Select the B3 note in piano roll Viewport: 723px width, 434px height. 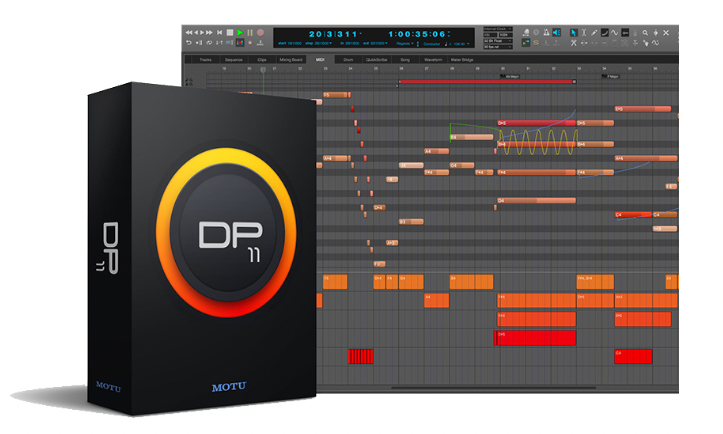[x=411, y=222]
